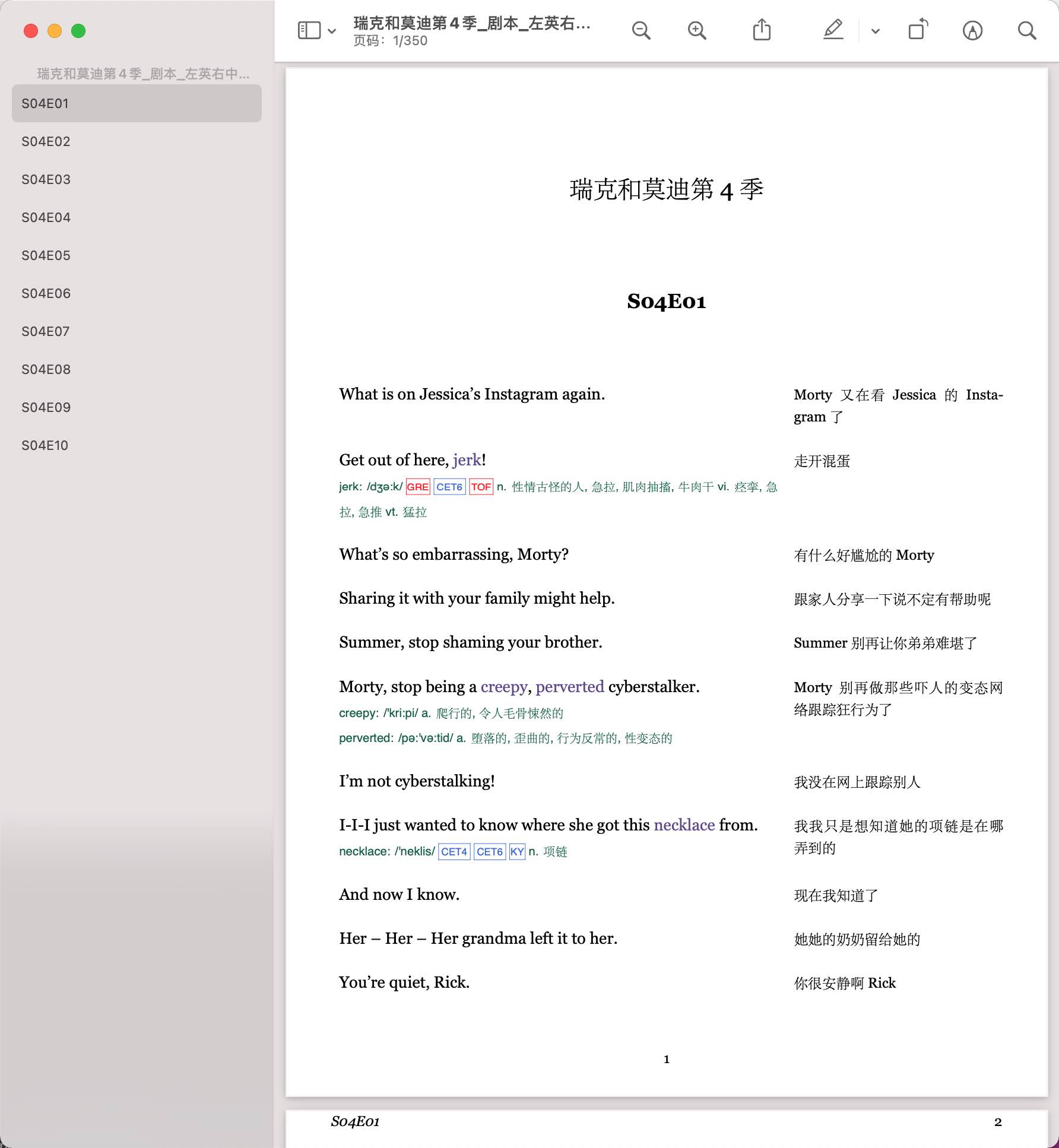1059x1148 pixels.
Task: Click the S04E01 header on page two
Action: pos(355,1121)
